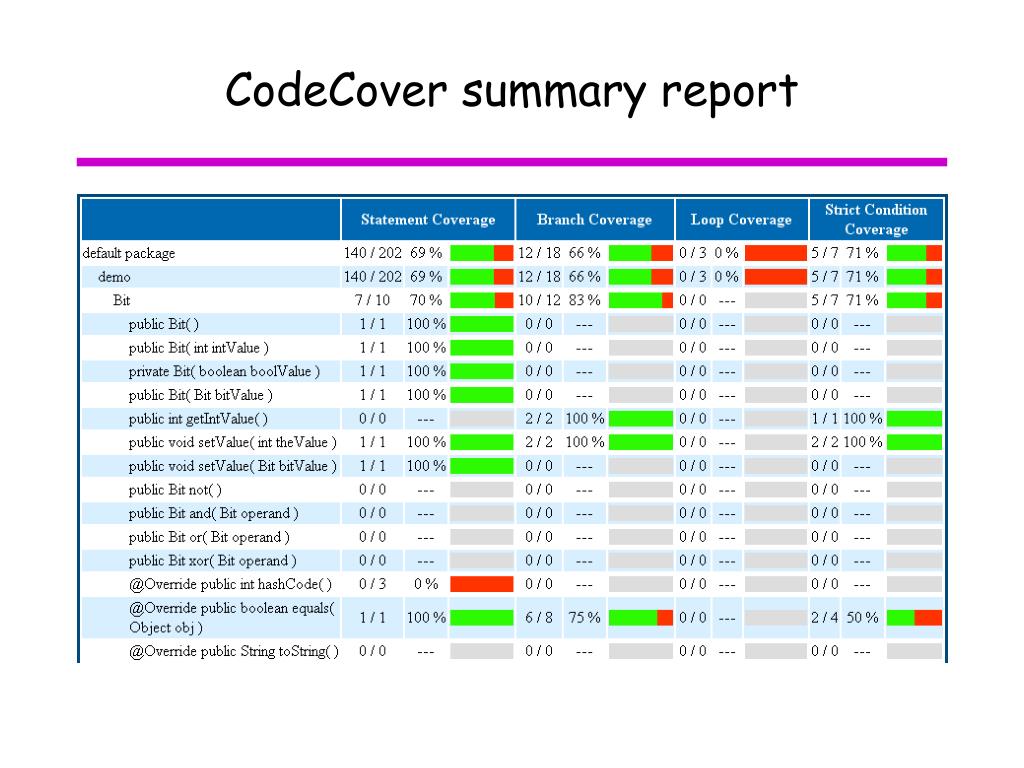Click the Statement Coverage column header

[x=428, y=219]
